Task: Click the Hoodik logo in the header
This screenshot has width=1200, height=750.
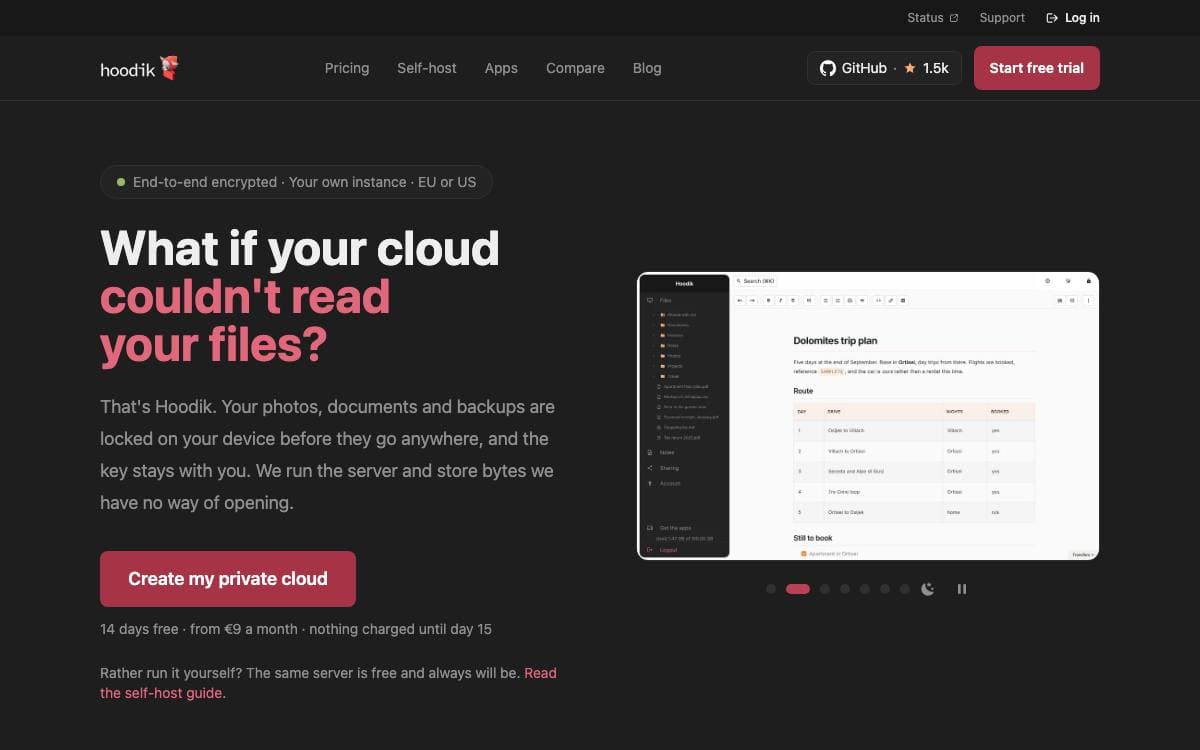Action: point(139,68)
